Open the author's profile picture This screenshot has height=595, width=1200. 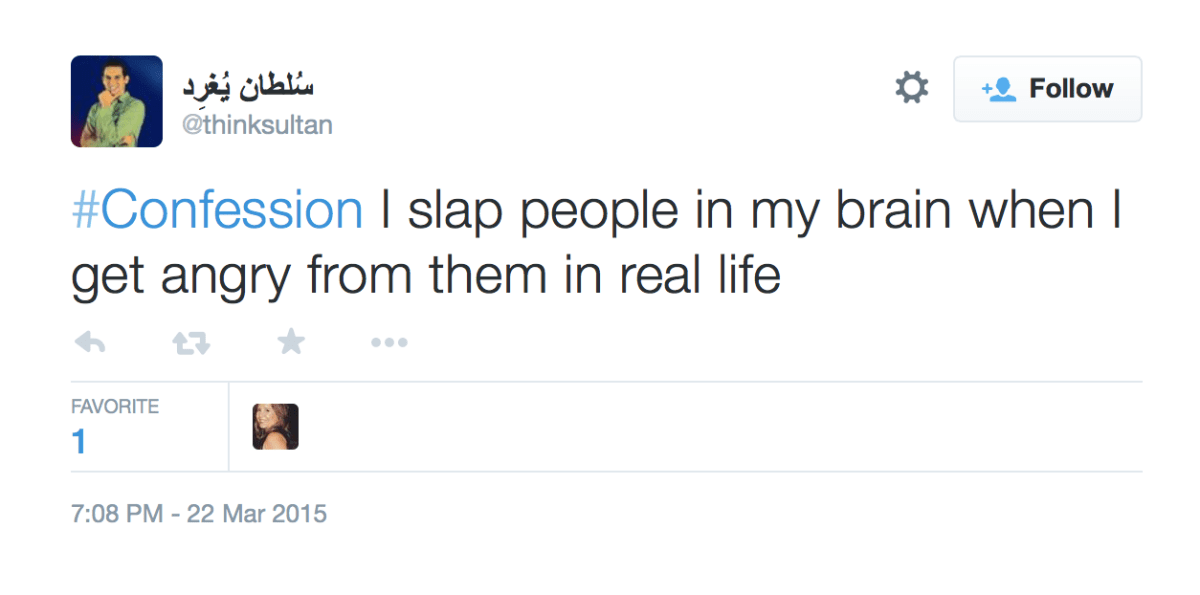117,101
